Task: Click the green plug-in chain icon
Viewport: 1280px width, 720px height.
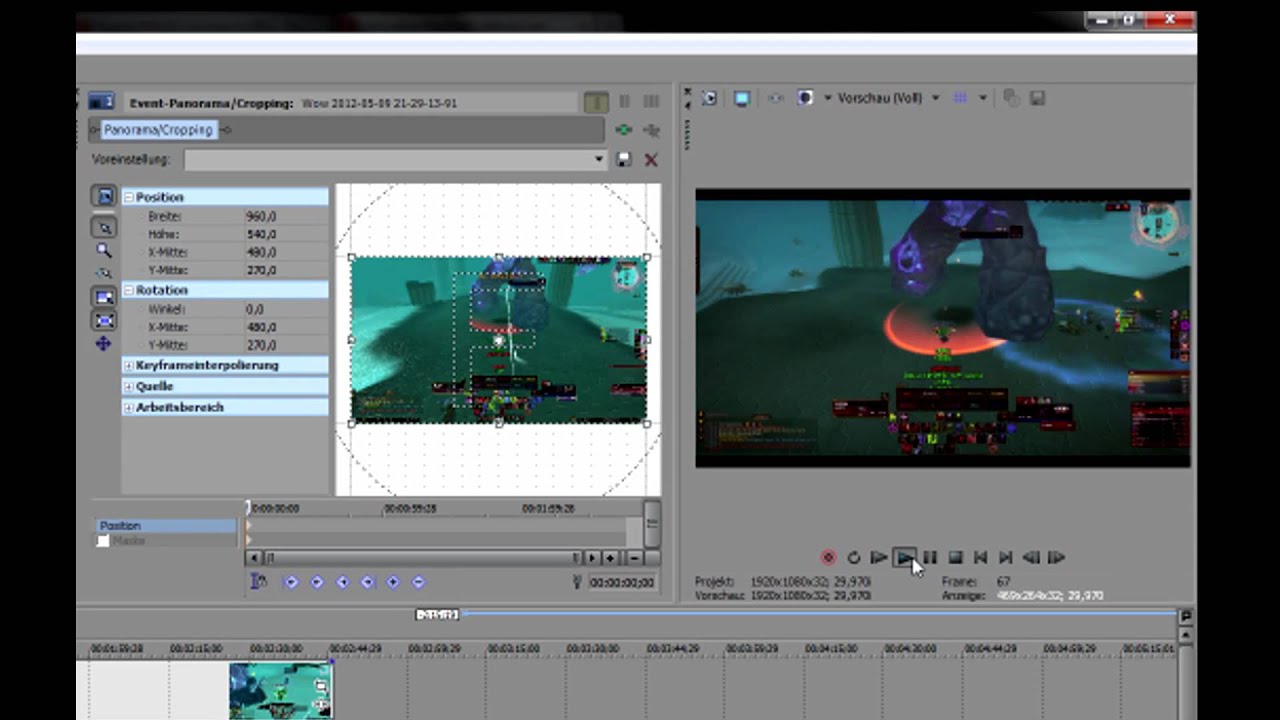Action: coord(624,130)
